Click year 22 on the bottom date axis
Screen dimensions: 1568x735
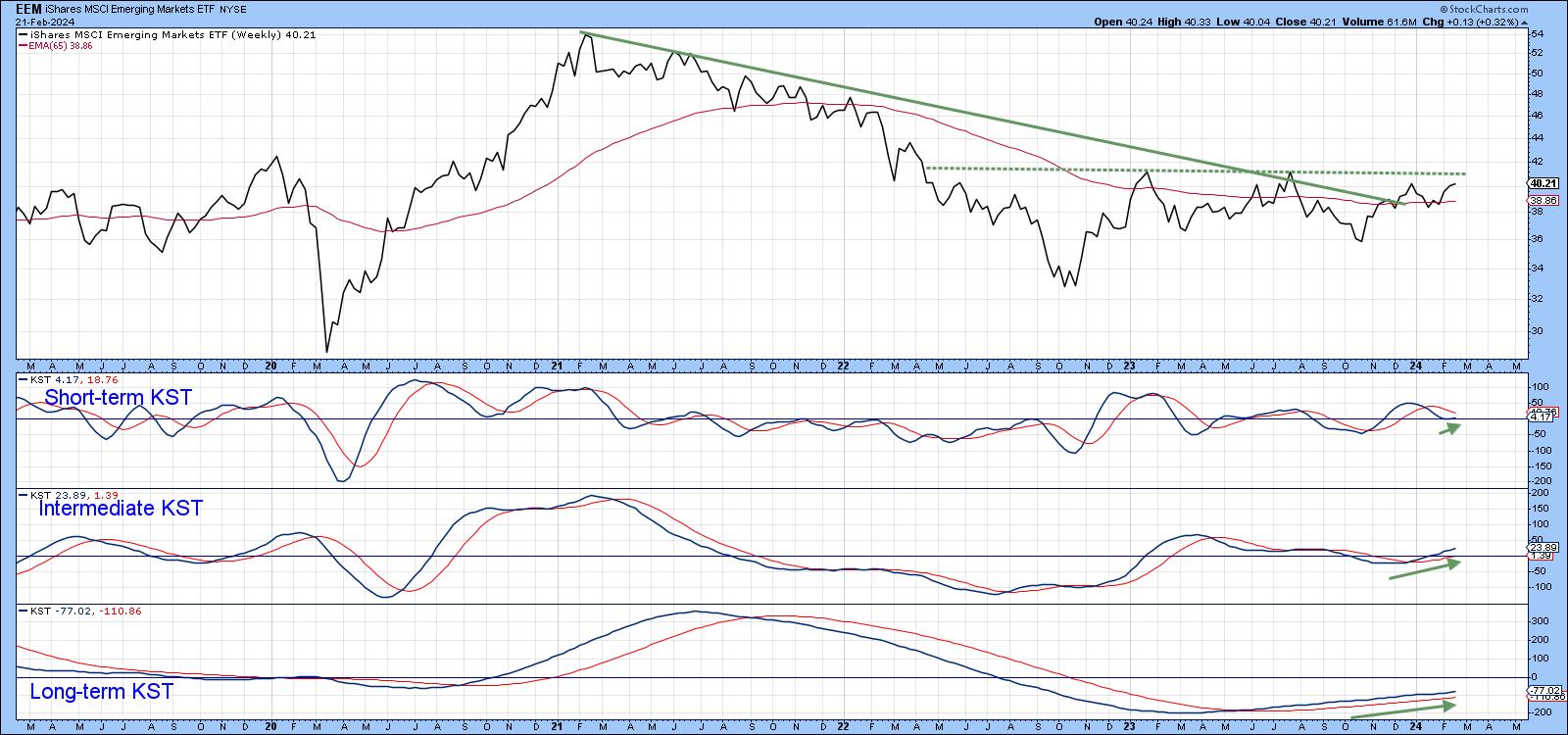[843, 727]
